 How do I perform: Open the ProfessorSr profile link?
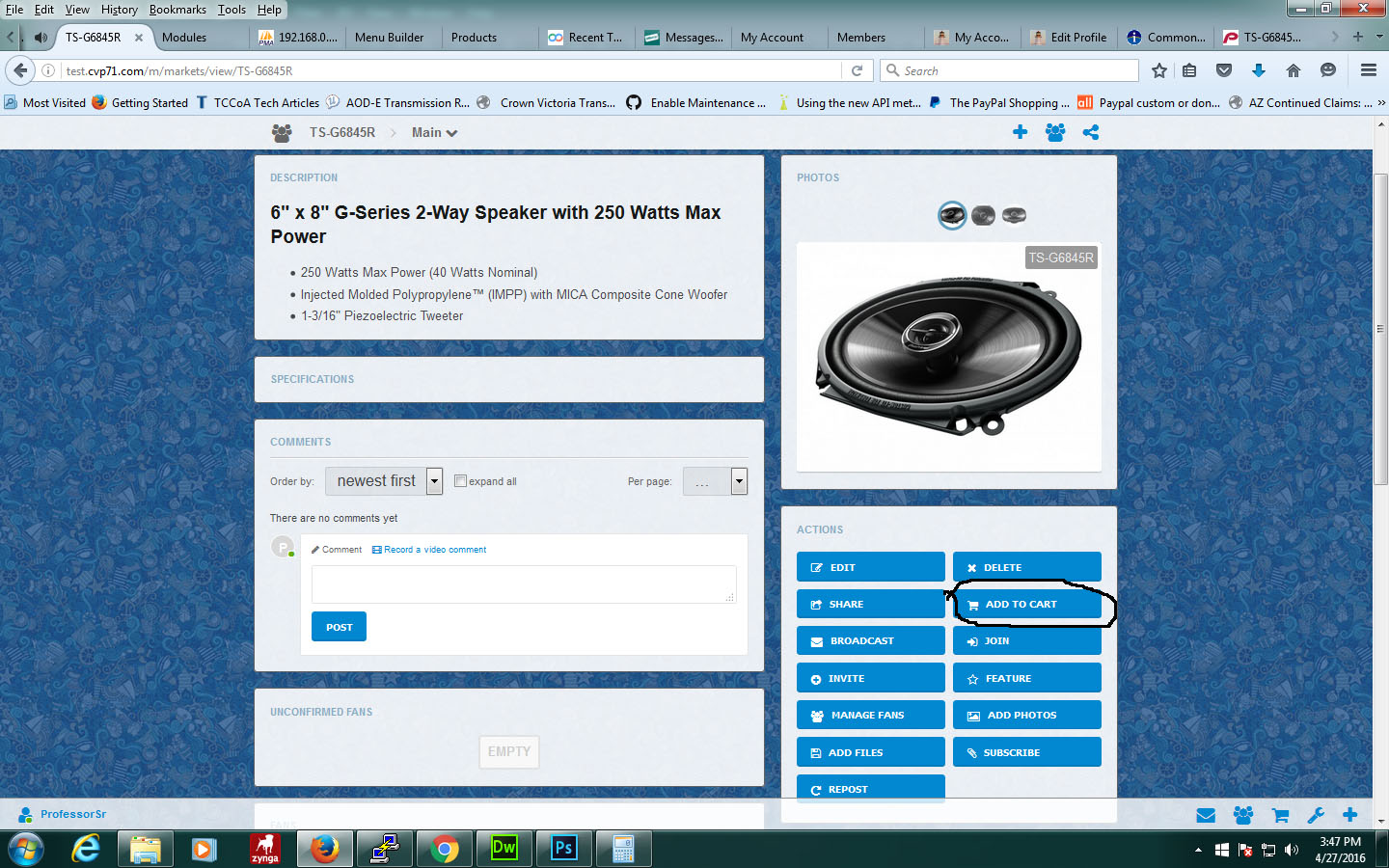(64, 814)
